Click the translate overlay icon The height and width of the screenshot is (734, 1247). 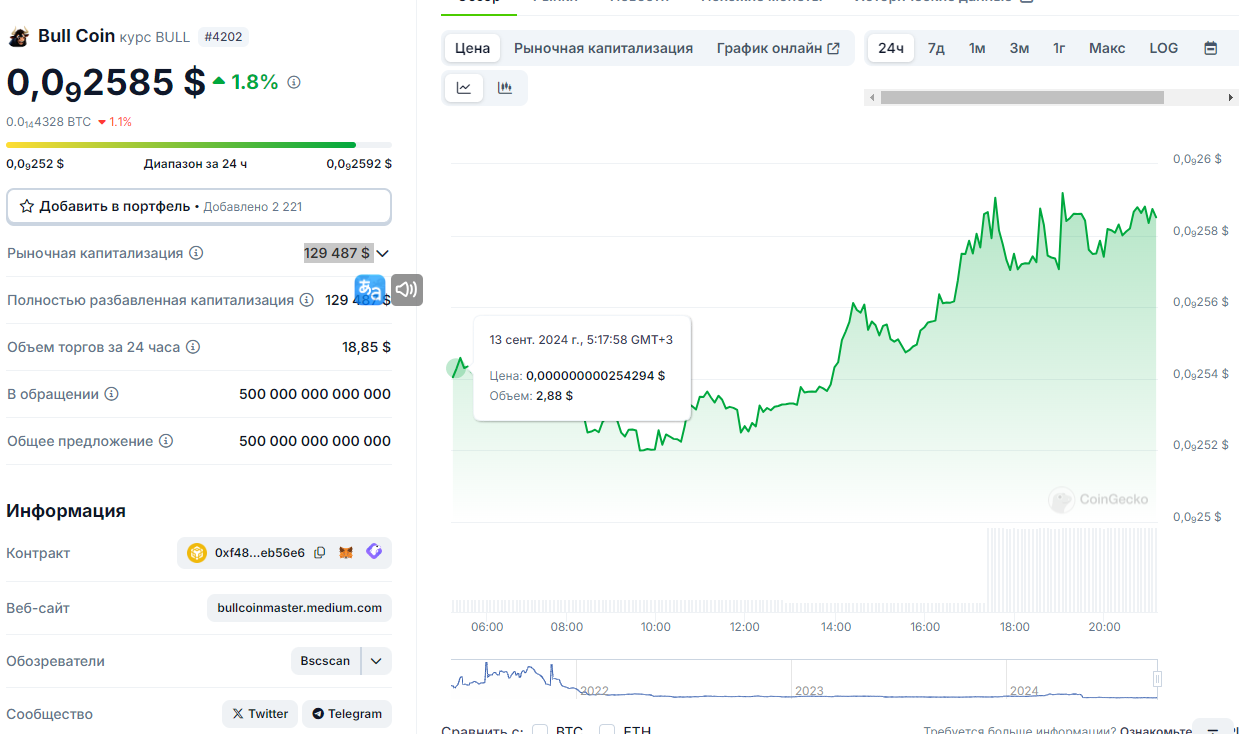370,290
